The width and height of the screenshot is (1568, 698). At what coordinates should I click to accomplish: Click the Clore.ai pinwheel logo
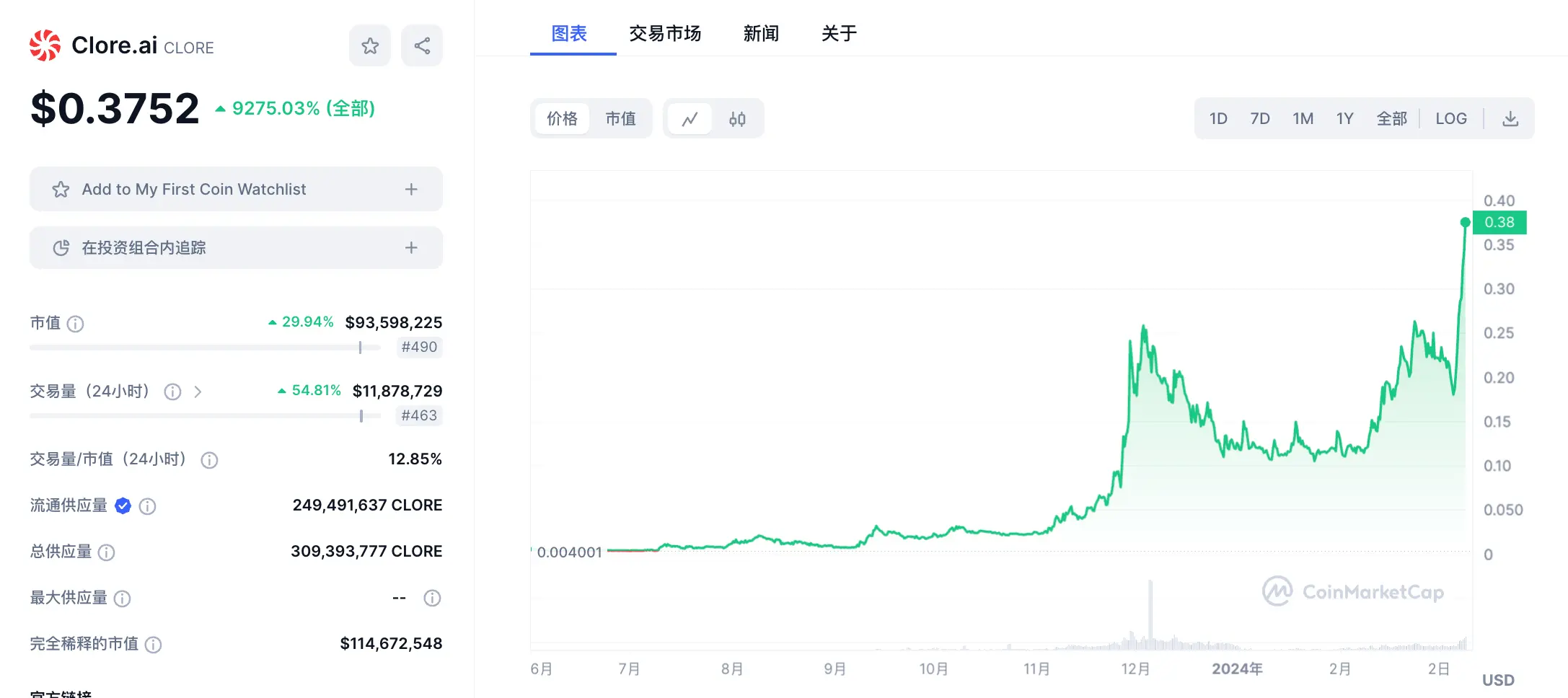(x=45, y=45)
